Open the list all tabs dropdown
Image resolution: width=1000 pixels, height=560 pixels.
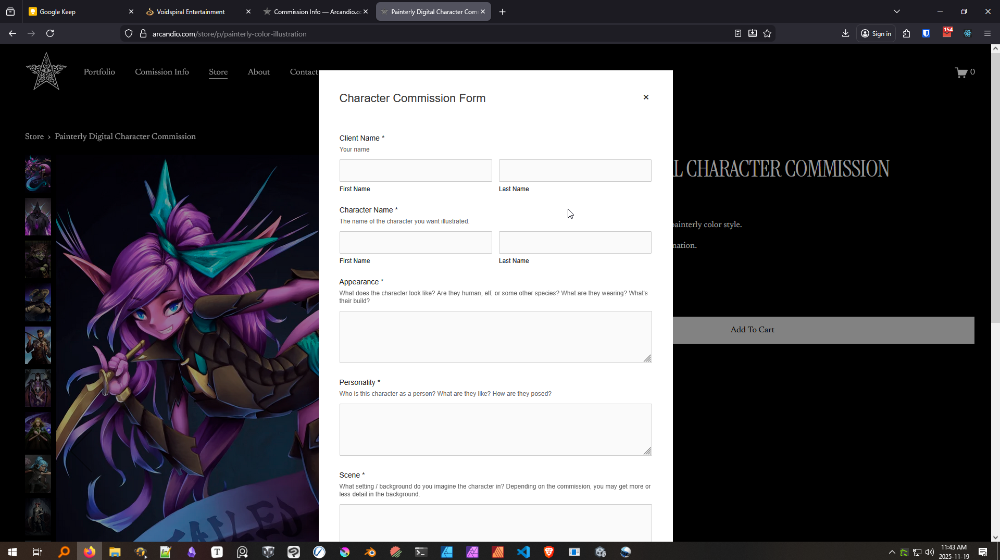(x=897, y=11)
